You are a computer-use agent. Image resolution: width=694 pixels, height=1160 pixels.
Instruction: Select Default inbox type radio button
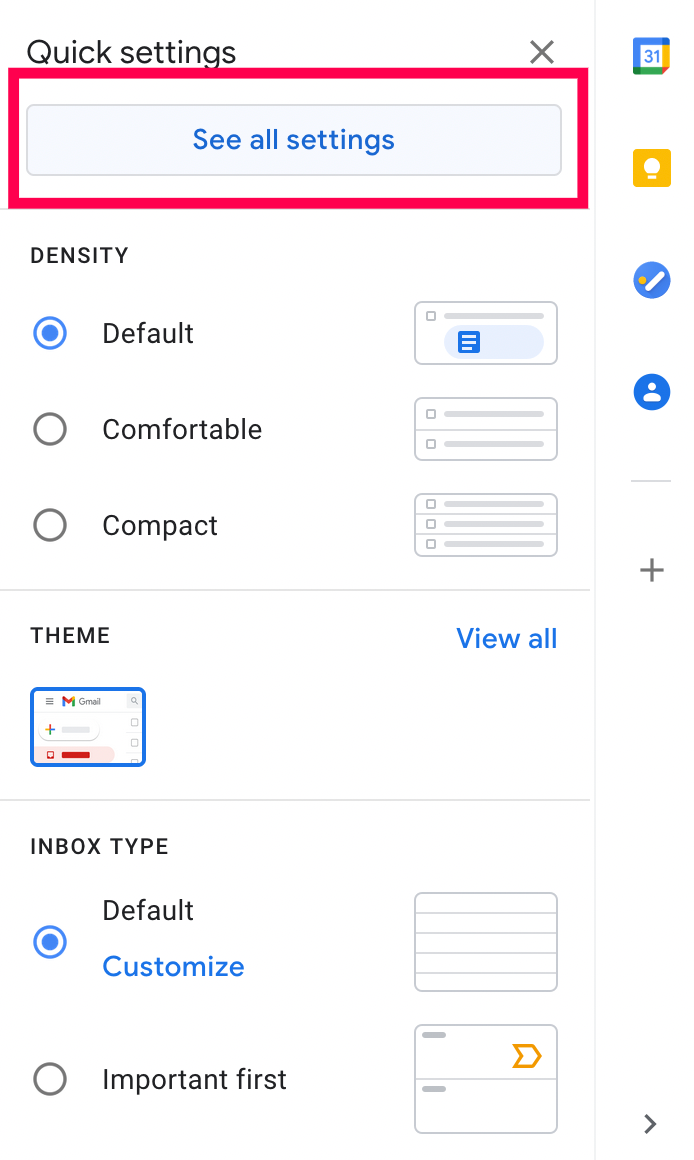pos(50,941)
